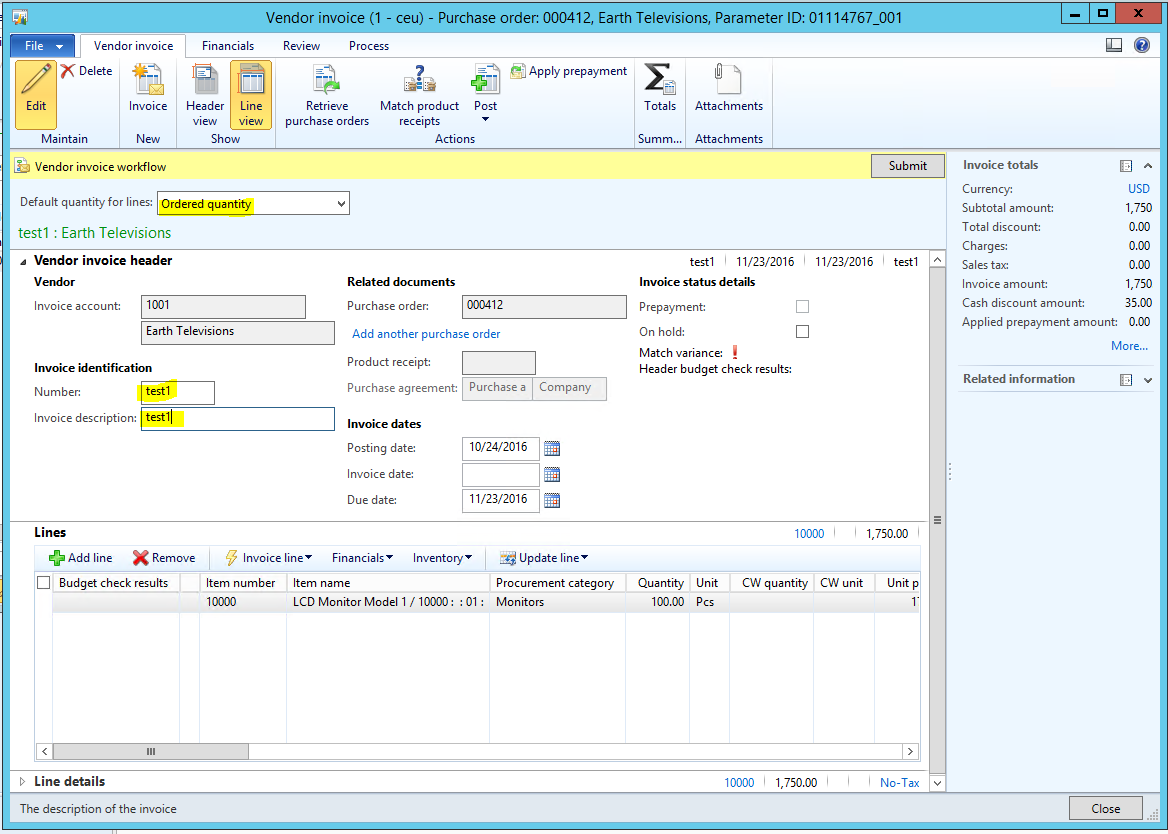This screenshot has height=834, width=1168.
Task: Switch to Line view
Action: pyautogui.click(x=251, y=95)
